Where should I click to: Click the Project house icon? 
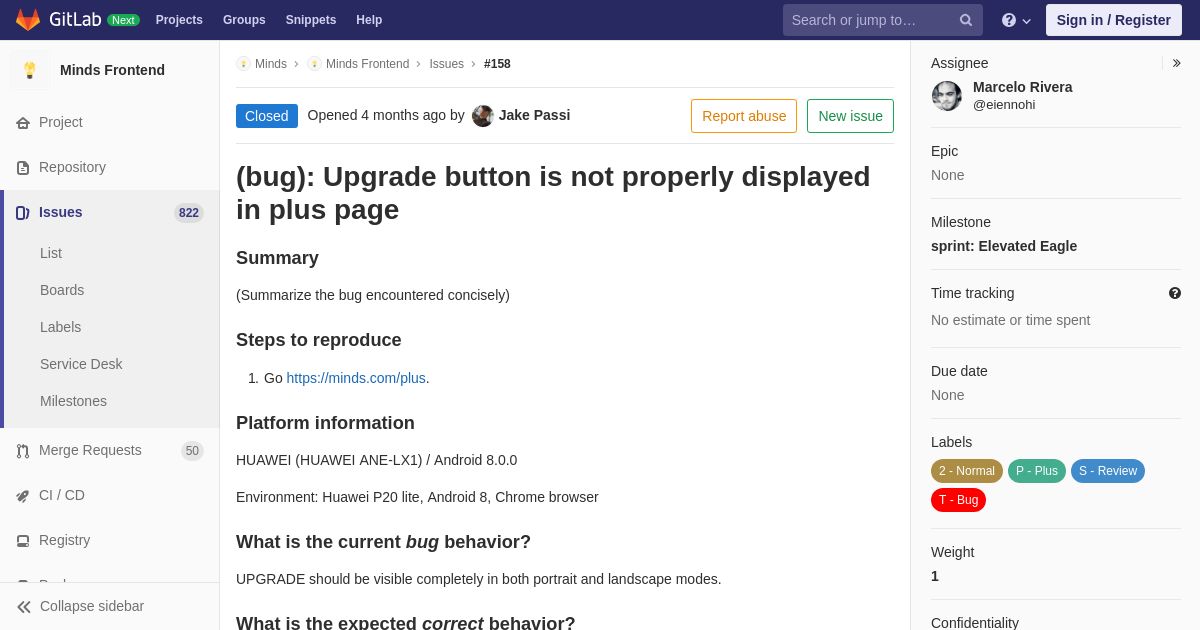(23, 123)
